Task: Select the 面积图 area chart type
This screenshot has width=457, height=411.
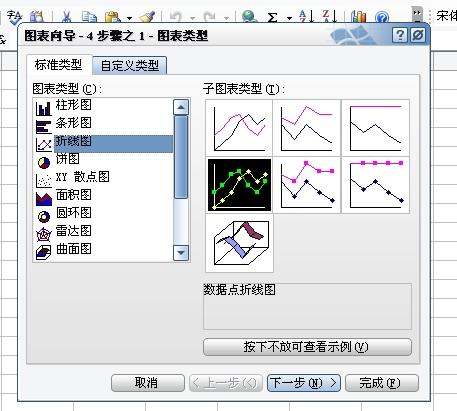Action: (103, 196)
